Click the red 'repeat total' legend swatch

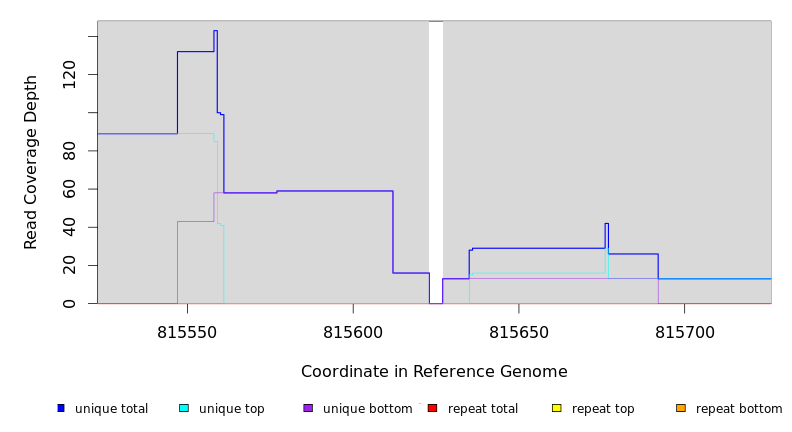coord(432,408)
